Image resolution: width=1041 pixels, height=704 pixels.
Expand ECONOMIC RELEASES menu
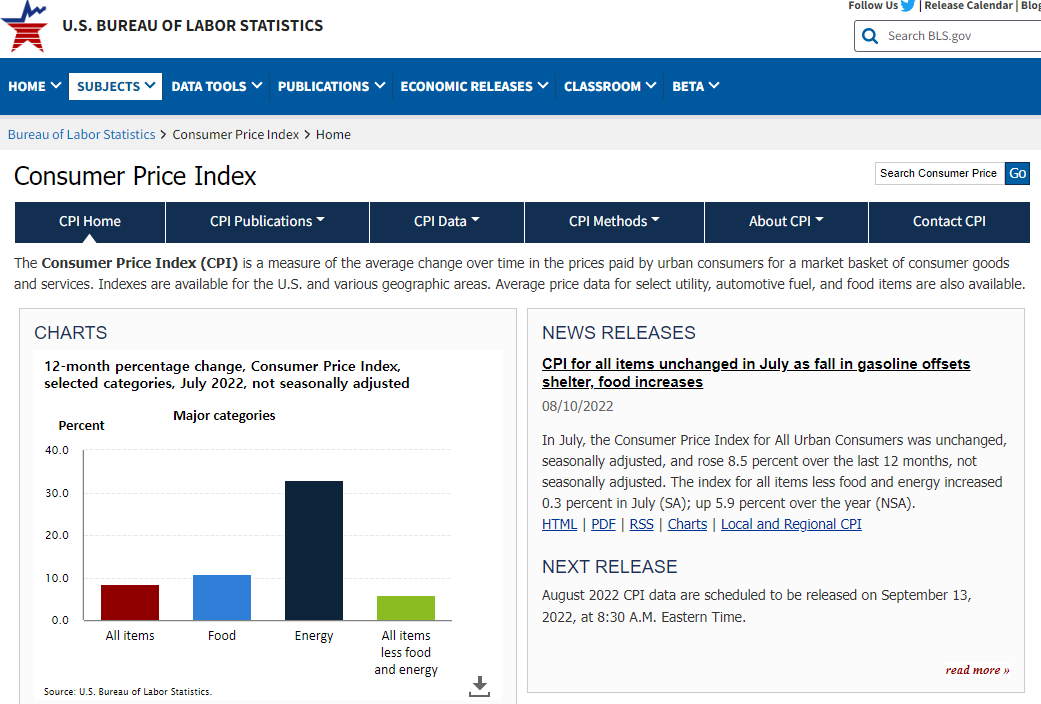[x=474, y=86]
